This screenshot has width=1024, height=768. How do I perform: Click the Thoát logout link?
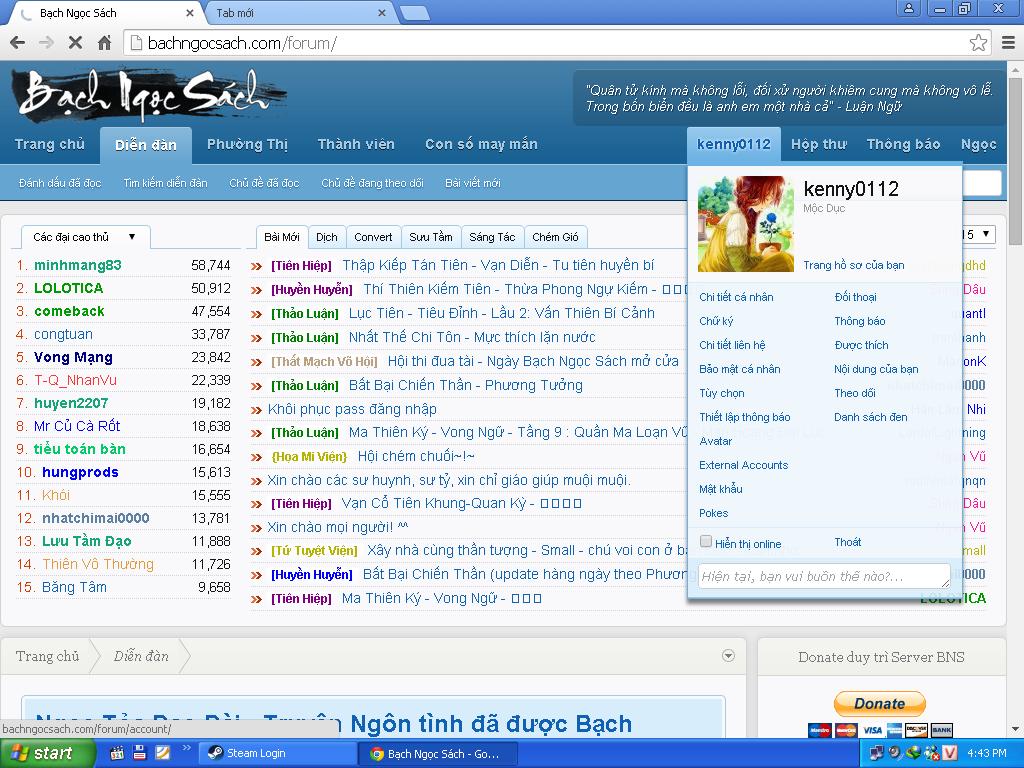pos(847,542)
